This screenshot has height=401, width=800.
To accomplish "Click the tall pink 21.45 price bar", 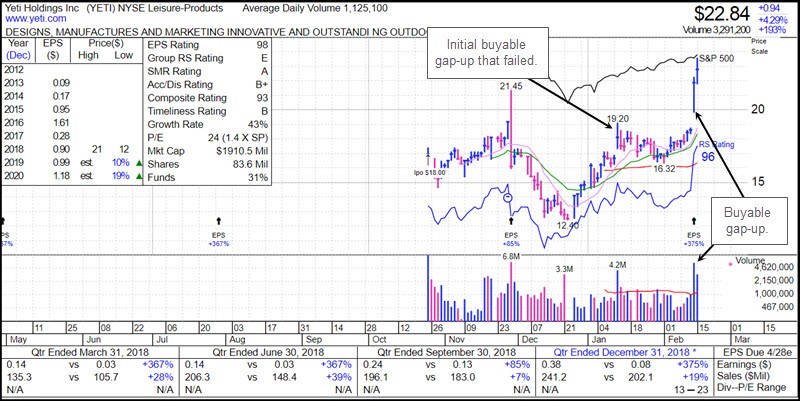I will click(511, 130).
